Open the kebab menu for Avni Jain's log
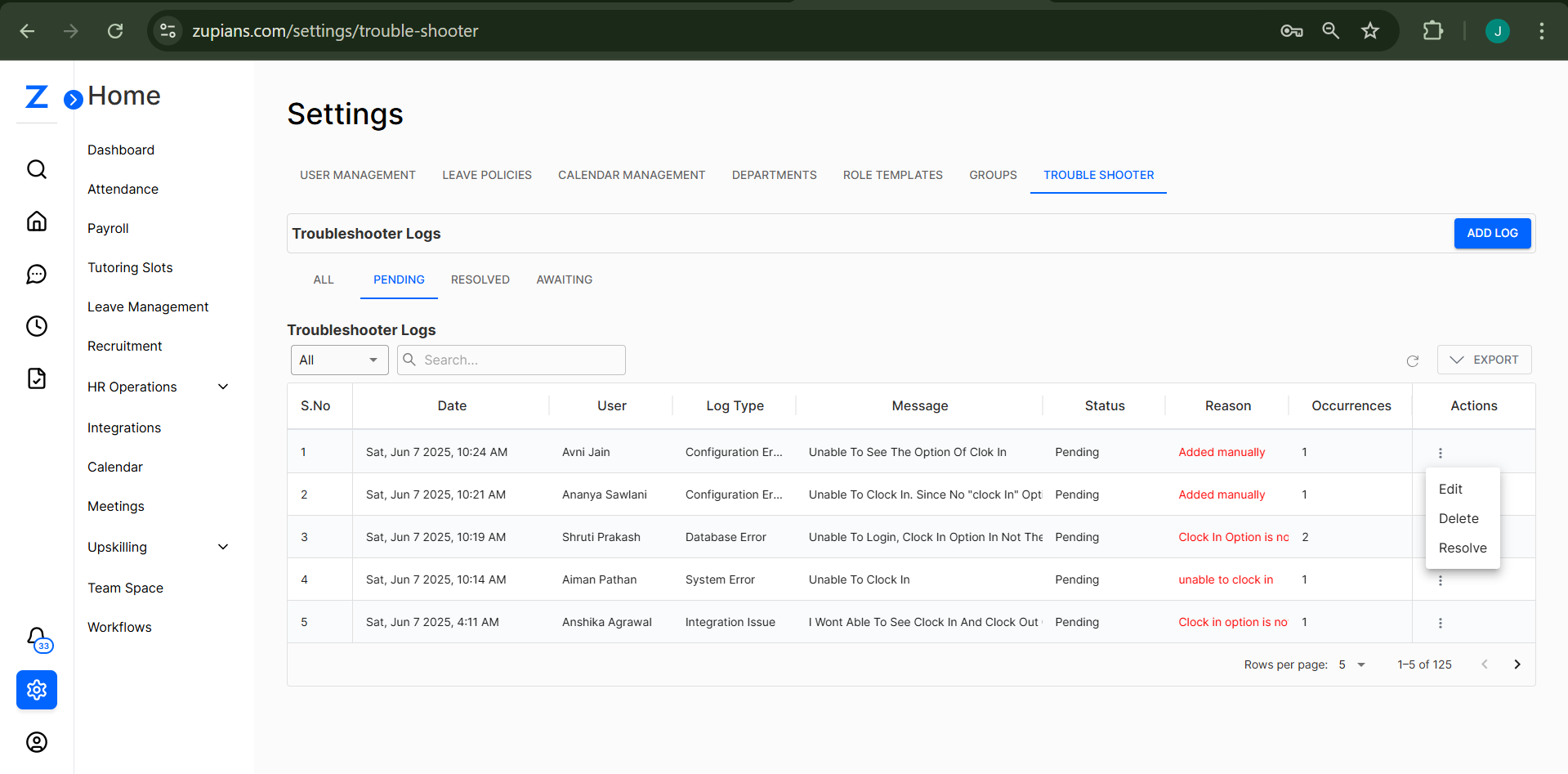 point(1441,452)
